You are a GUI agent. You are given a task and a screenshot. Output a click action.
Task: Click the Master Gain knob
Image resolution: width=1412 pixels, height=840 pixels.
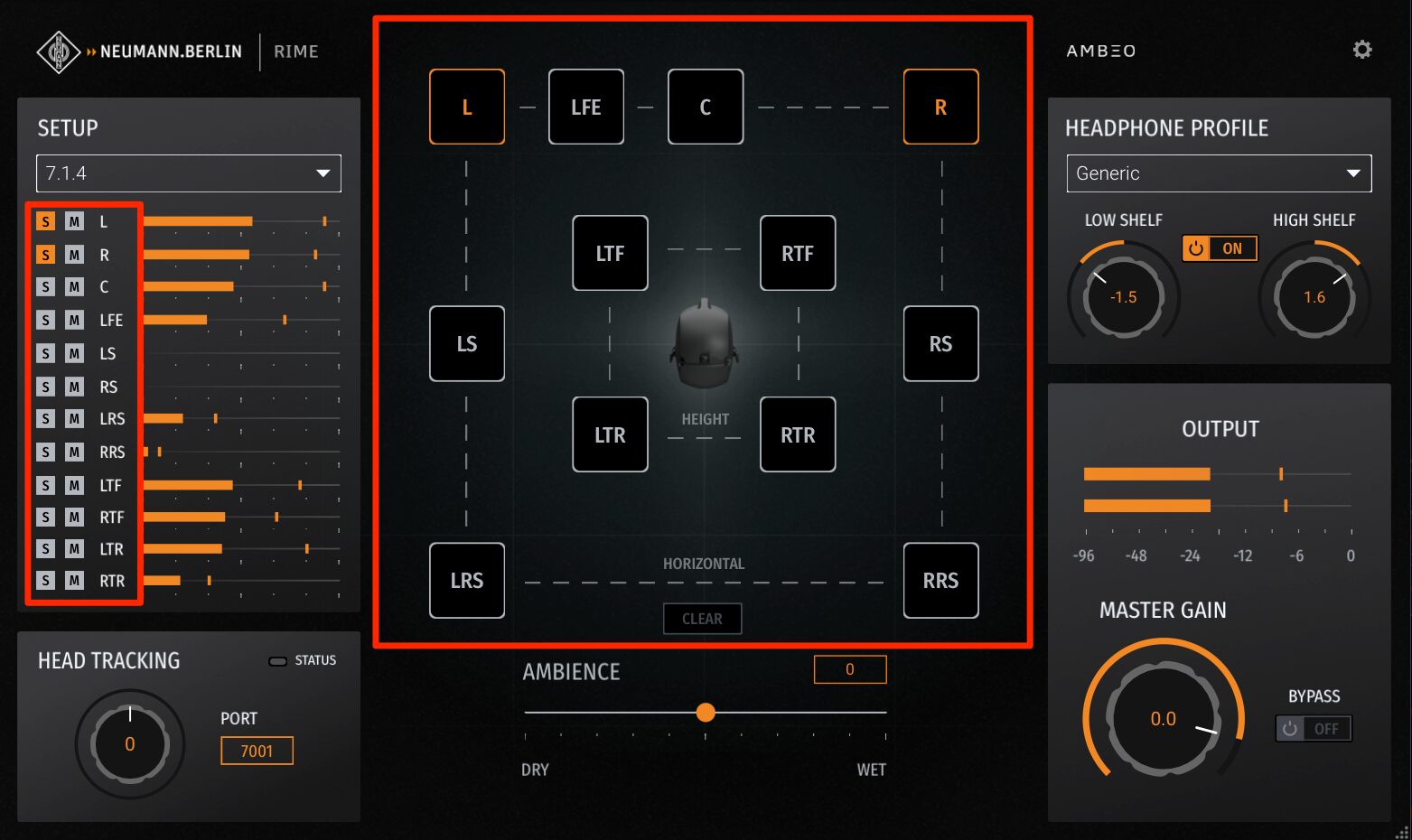tap(1163, 719)
